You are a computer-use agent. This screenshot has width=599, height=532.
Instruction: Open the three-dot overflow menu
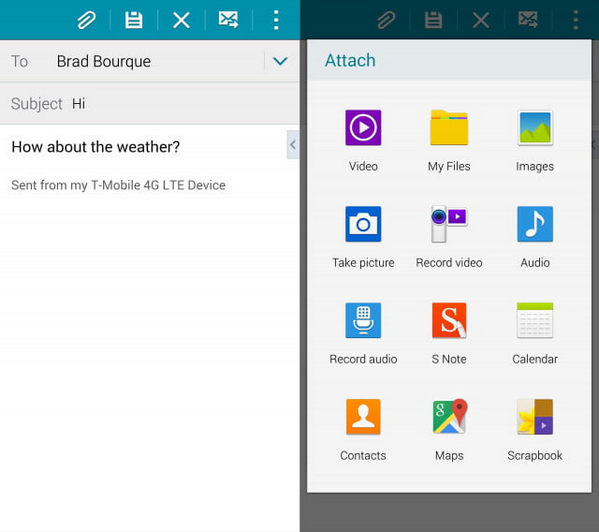[x=276, y=20]
